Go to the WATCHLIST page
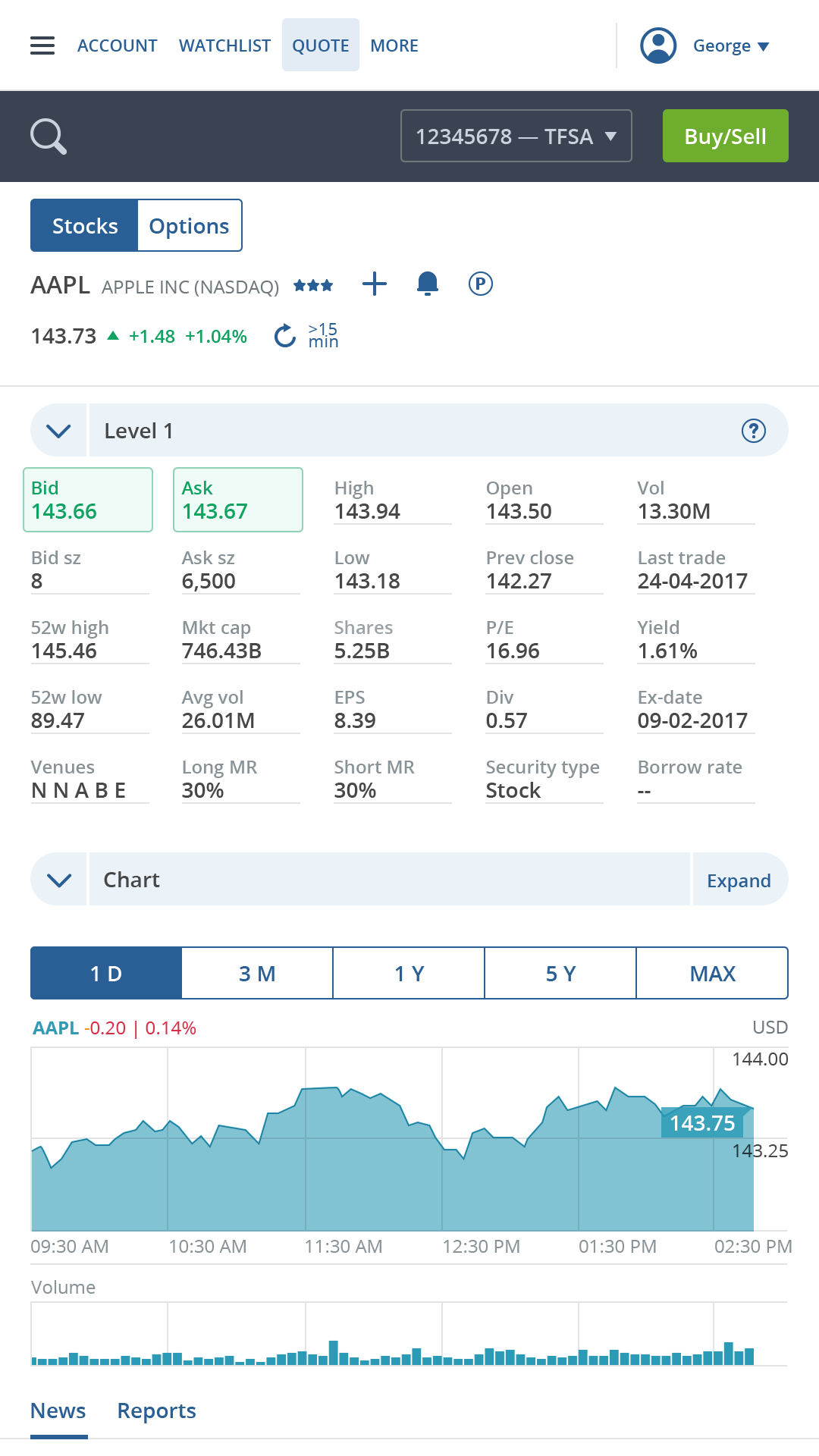This screenshot has height=1456, width=819. (x=224, y=45)
